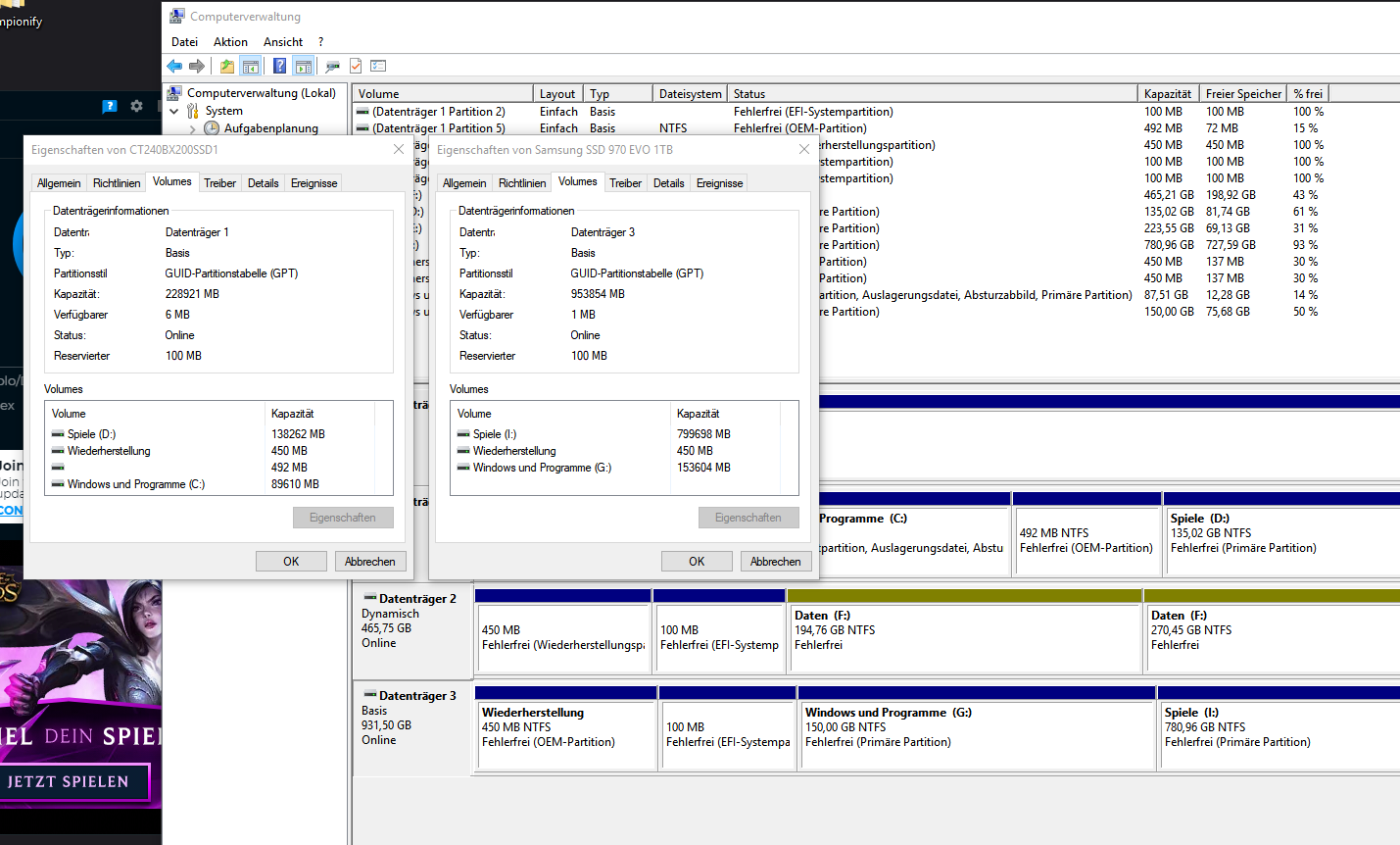1400x845 pixels.
Task: Click Eigenschaften button in Samsung SSD 970 dialog
Action: pyautogui.click(x=748, y=517)
